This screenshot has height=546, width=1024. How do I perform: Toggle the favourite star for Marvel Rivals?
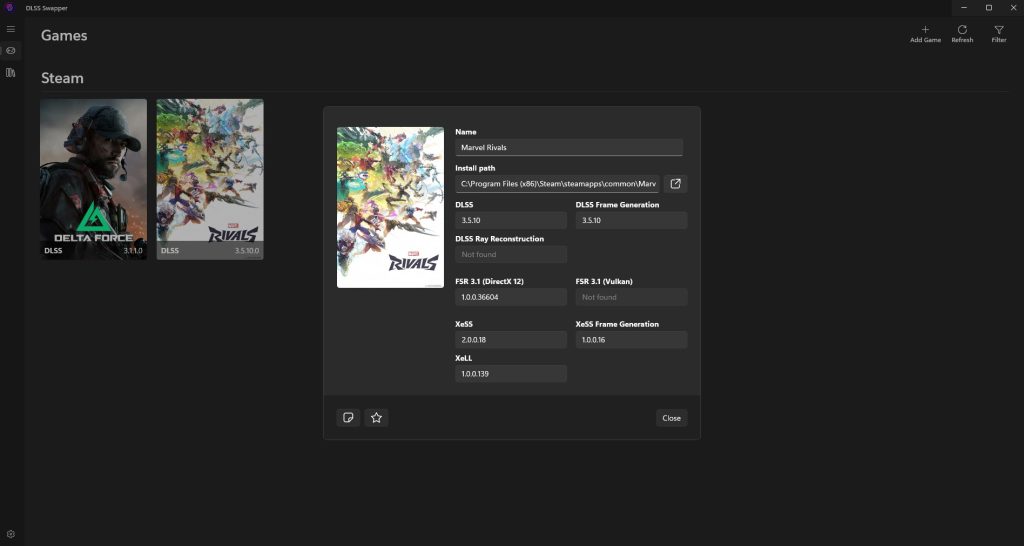pyautogui.click(x=376, y=418)
